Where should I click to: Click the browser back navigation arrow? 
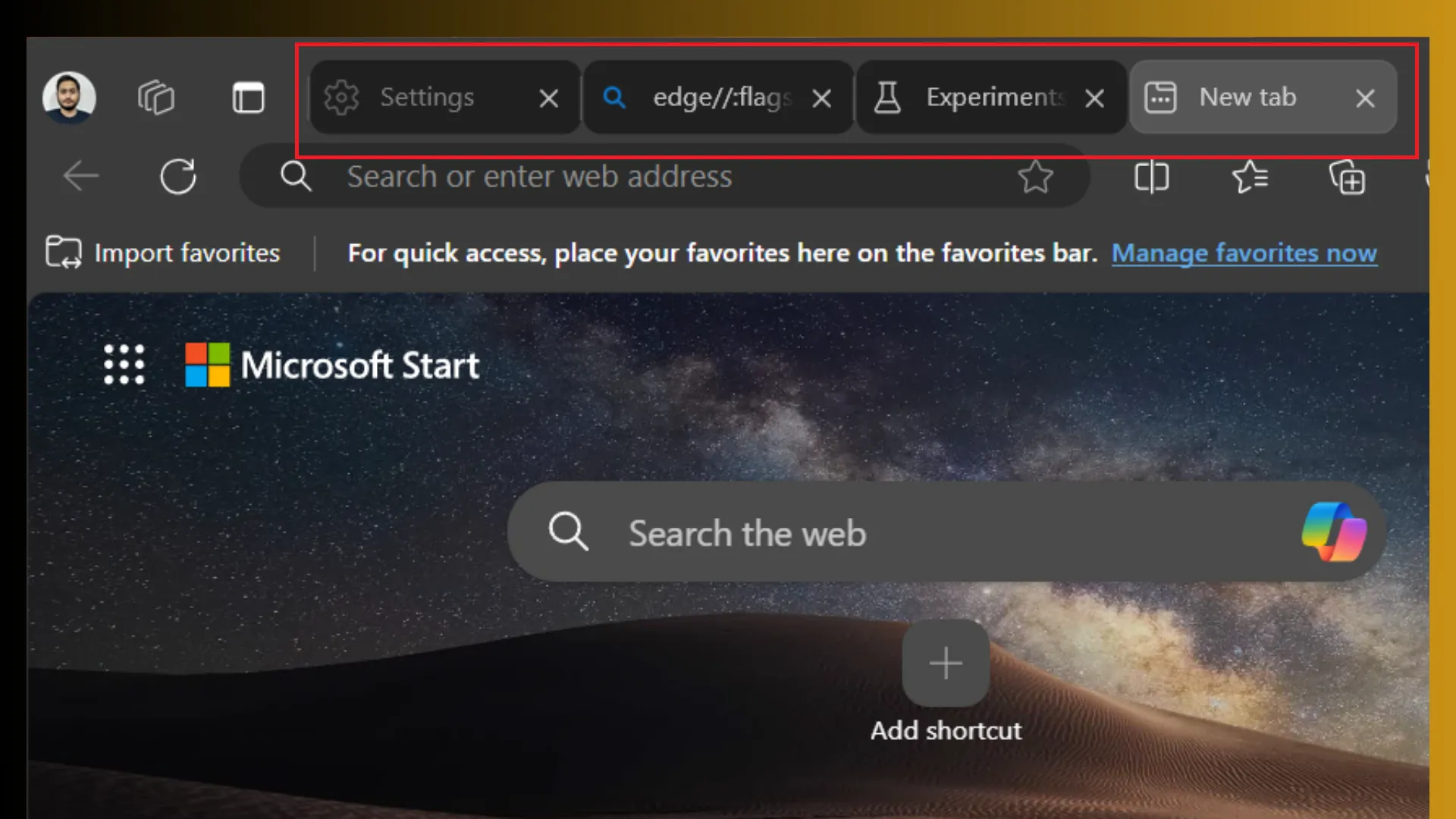tap(80, 176)
